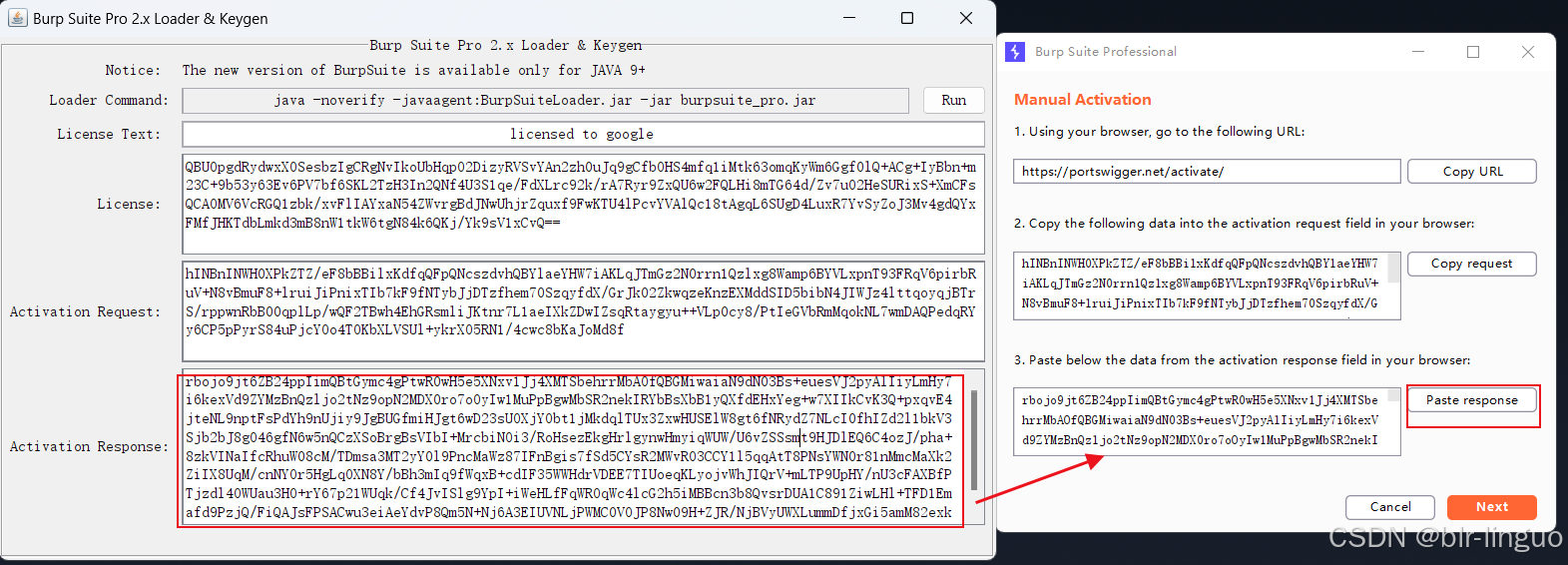Screen dimensions: 1568x565
Task: Maximize the Burp Suite Professional window
Action: [1473, 52]
